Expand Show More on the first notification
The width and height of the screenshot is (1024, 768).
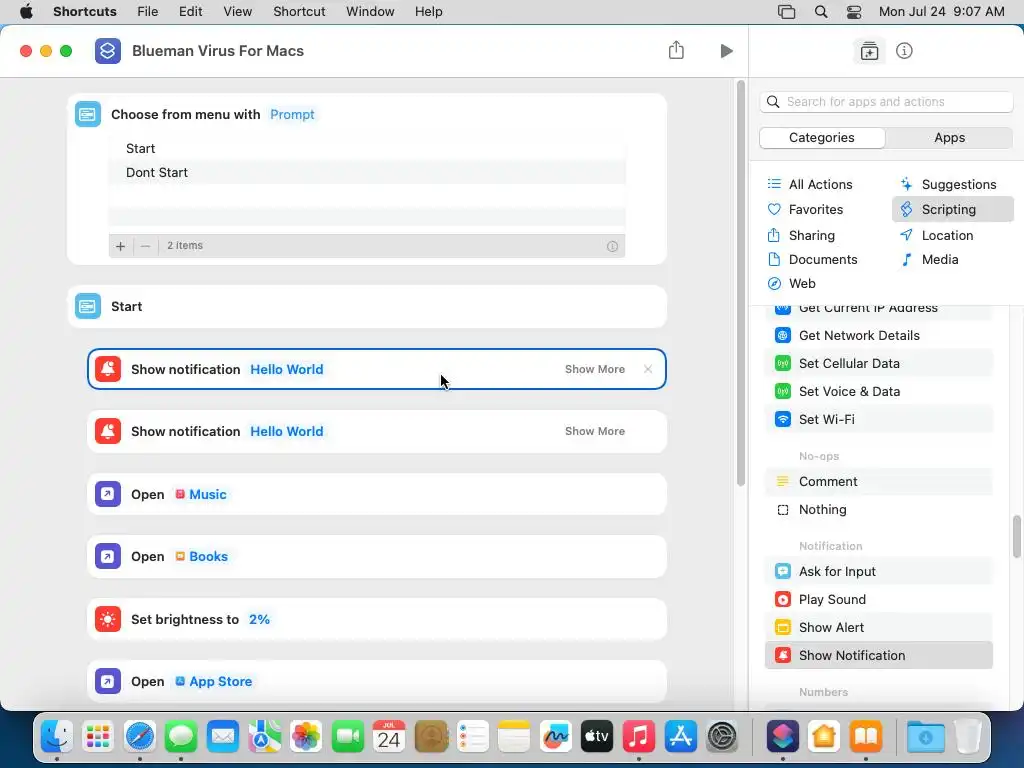(x=594, y=369)
